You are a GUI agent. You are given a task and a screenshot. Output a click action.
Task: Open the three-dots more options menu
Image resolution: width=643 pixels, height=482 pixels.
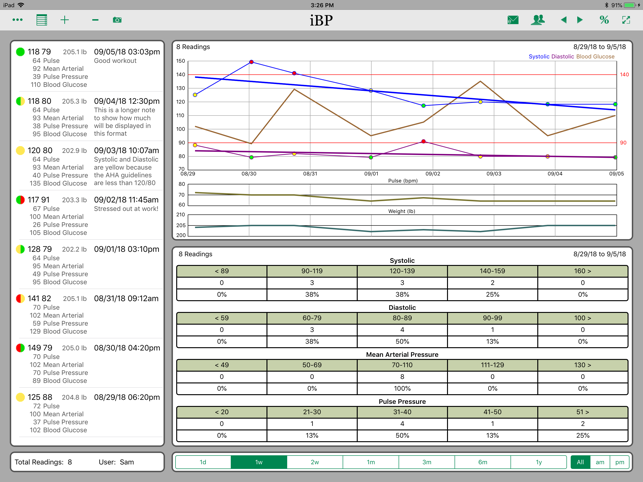(17, 20)
